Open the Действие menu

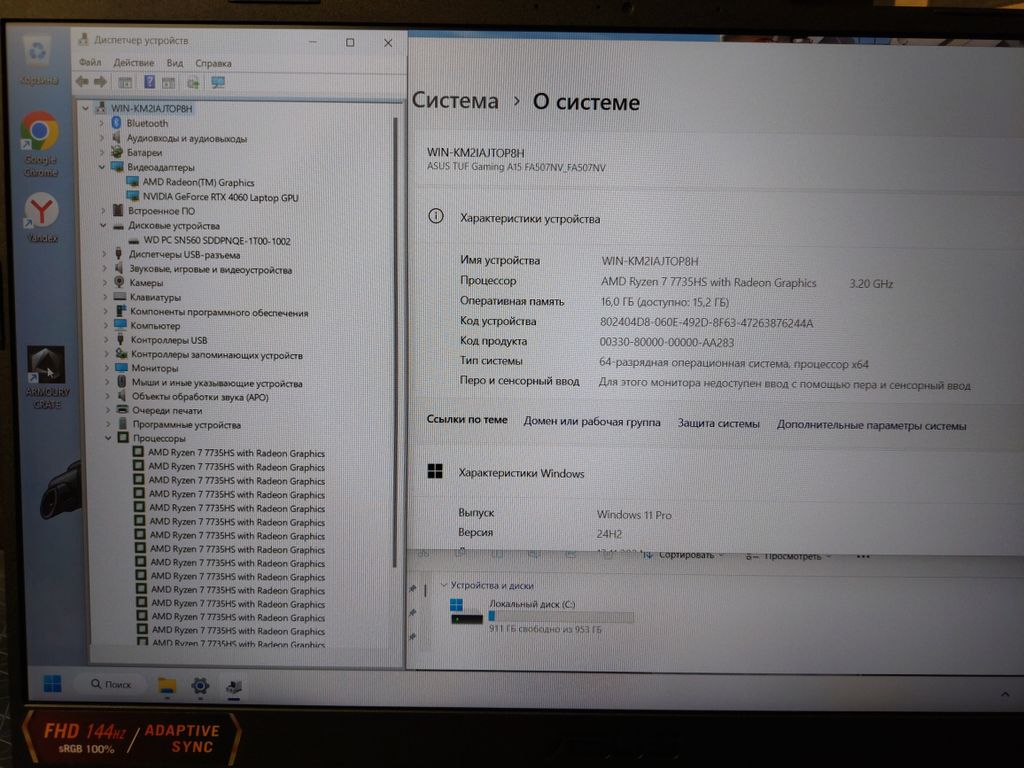[x=134, y=63]
